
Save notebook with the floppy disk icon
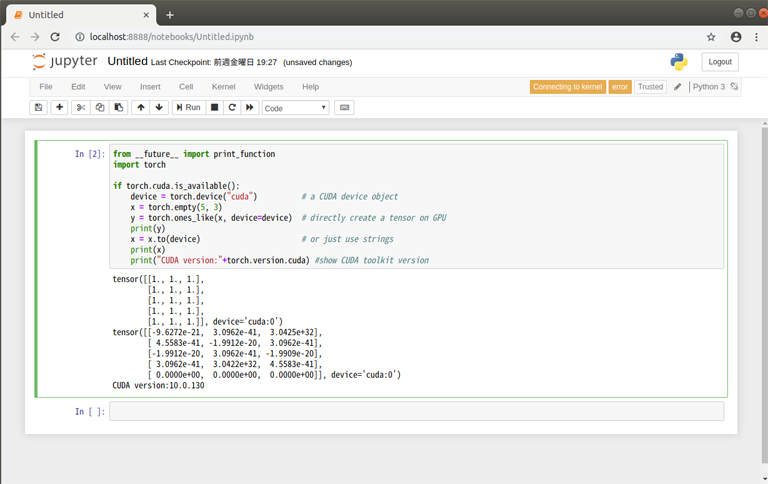click(x=39, y=107)
